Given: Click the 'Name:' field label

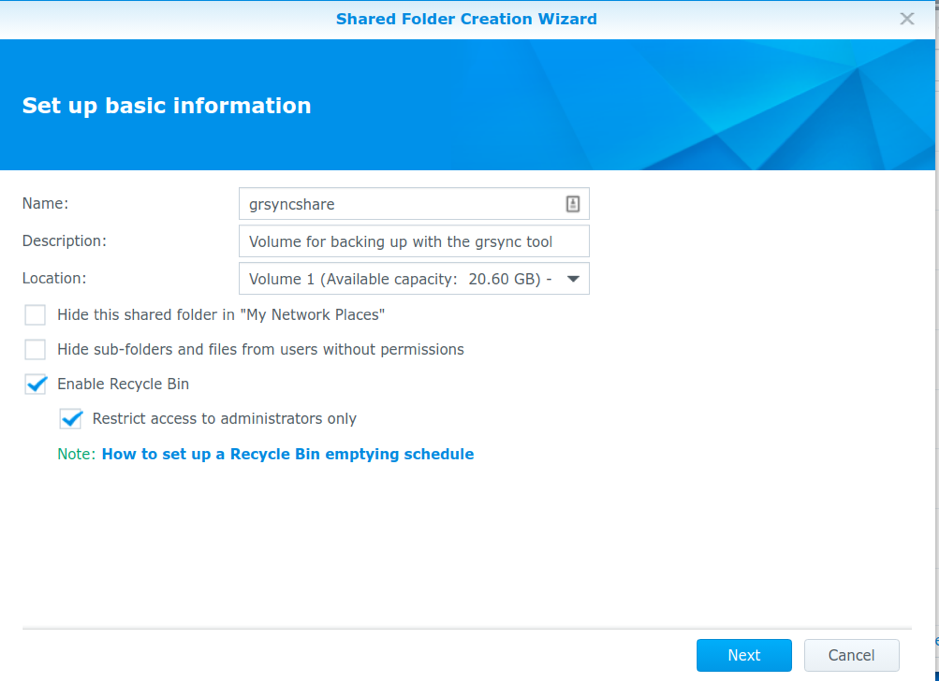Looking at the screenshot, I should [45, 203].
